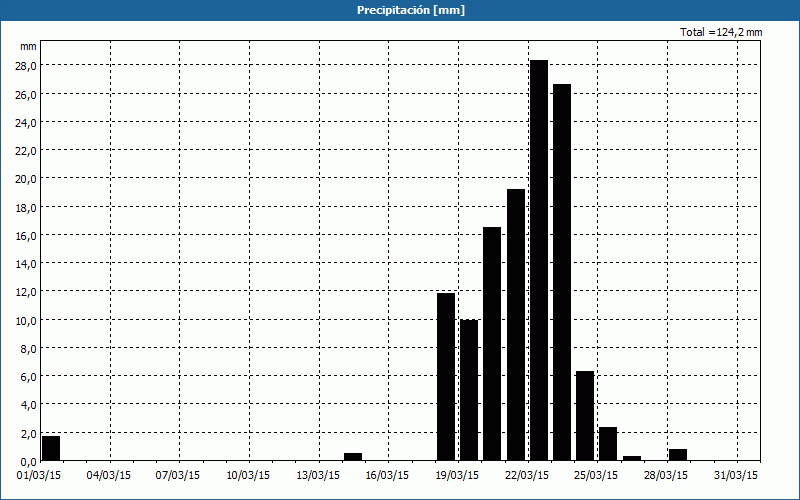The image size is (800, 500).
Task: Click the 25/03/15 date label
Action: [x=596, y=475]
